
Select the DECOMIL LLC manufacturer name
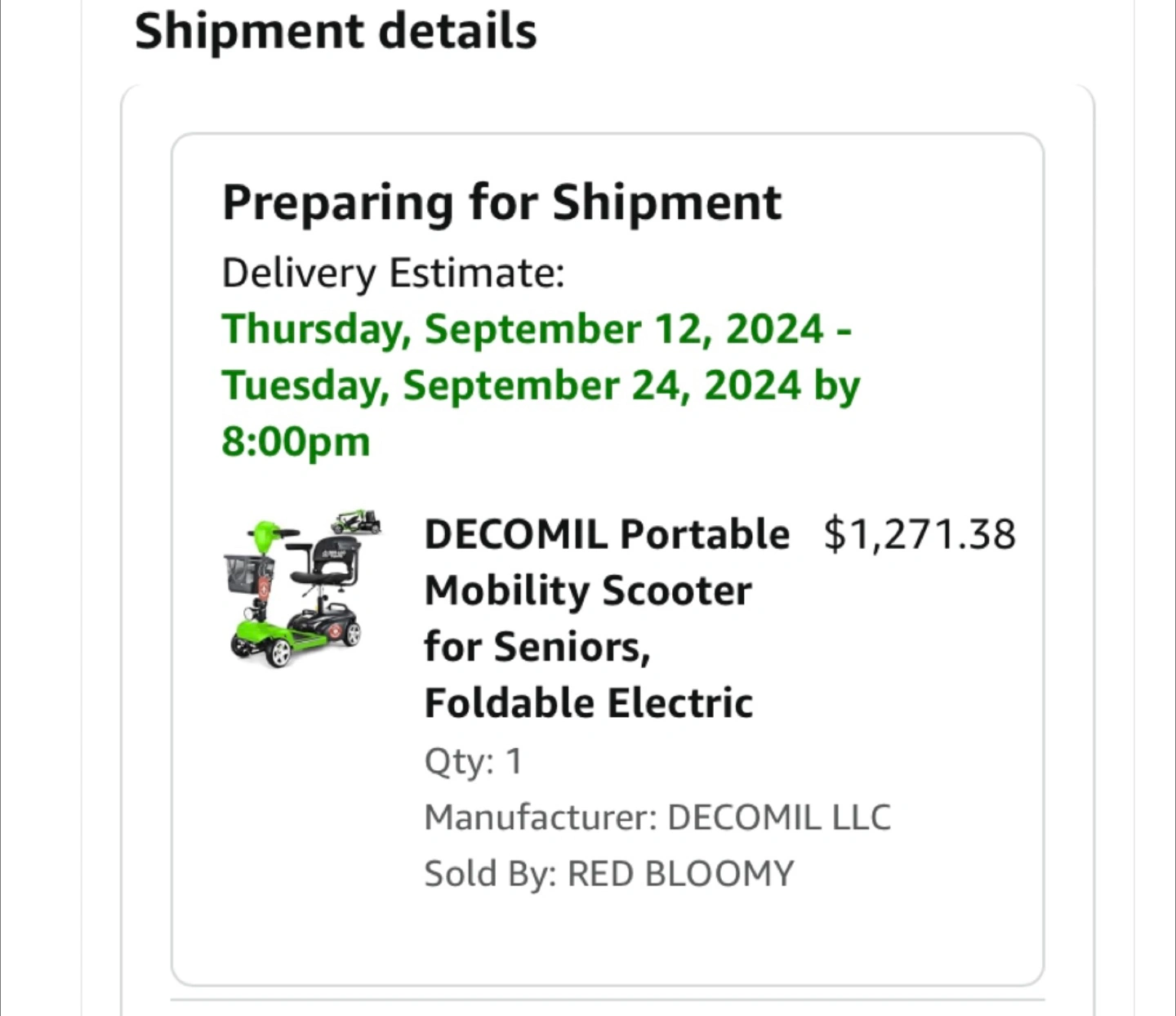[779, 817]
